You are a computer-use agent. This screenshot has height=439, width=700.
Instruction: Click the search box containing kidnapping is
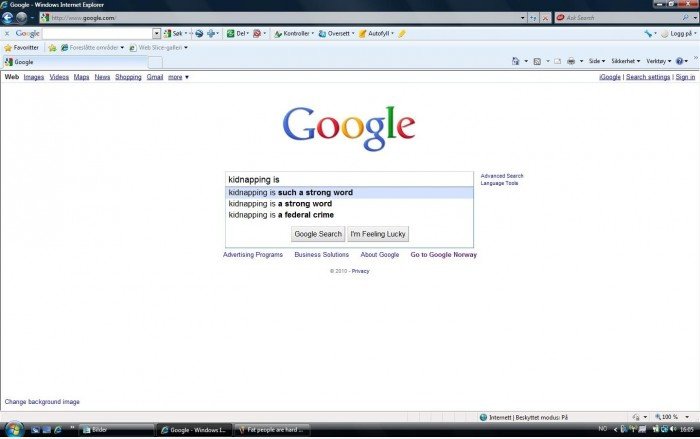[x=349, y=179]
